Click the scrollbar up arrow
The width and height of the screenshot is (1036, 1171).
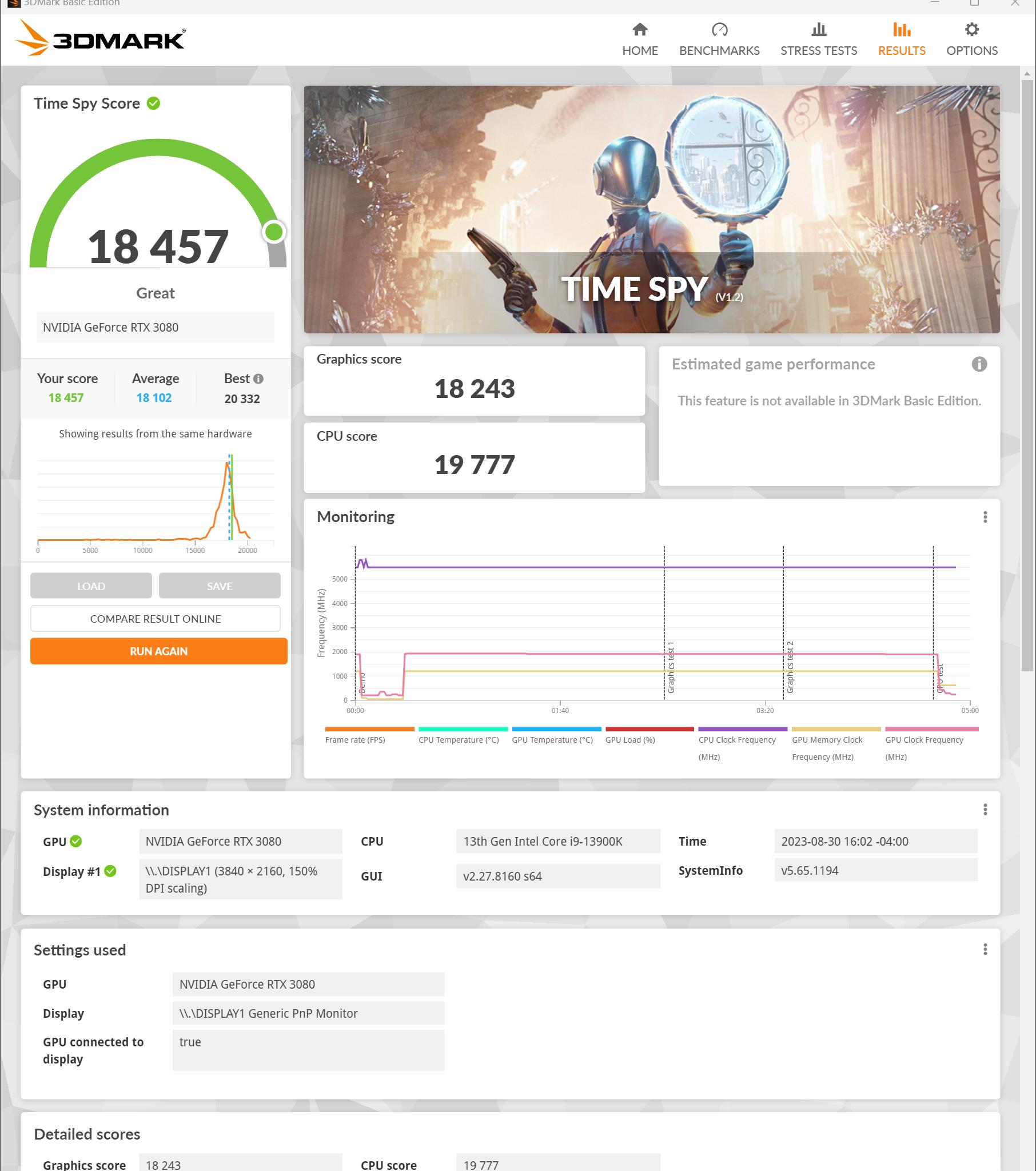(x=1027, y=73)
